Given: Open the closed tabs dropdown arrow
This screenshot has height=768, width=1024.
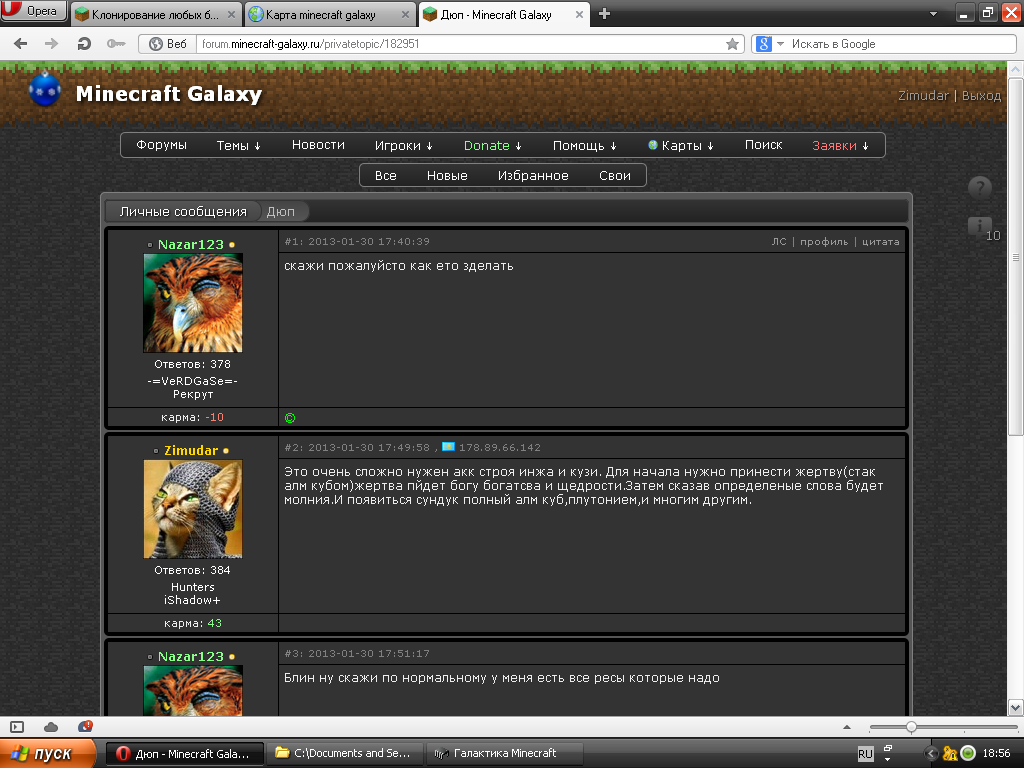Looking at the screenshot, I should 933,14.
